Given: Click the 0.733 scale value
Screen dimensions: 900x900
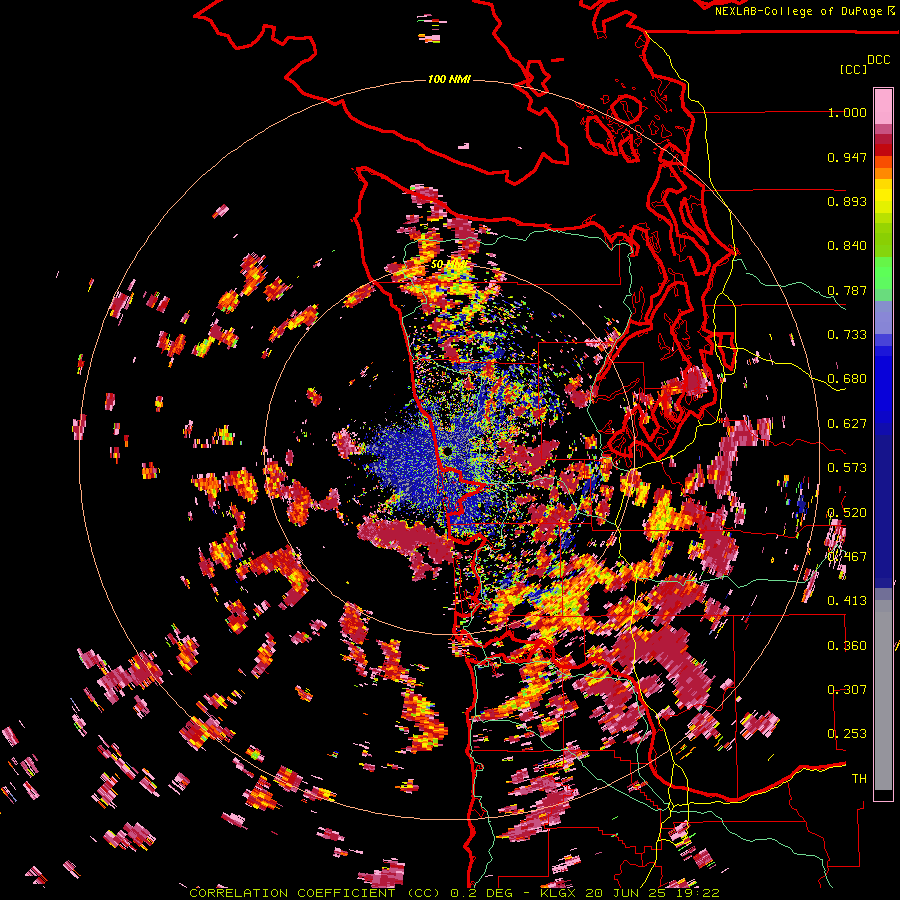Looking at the screenshot, I should tap(847, 335).
